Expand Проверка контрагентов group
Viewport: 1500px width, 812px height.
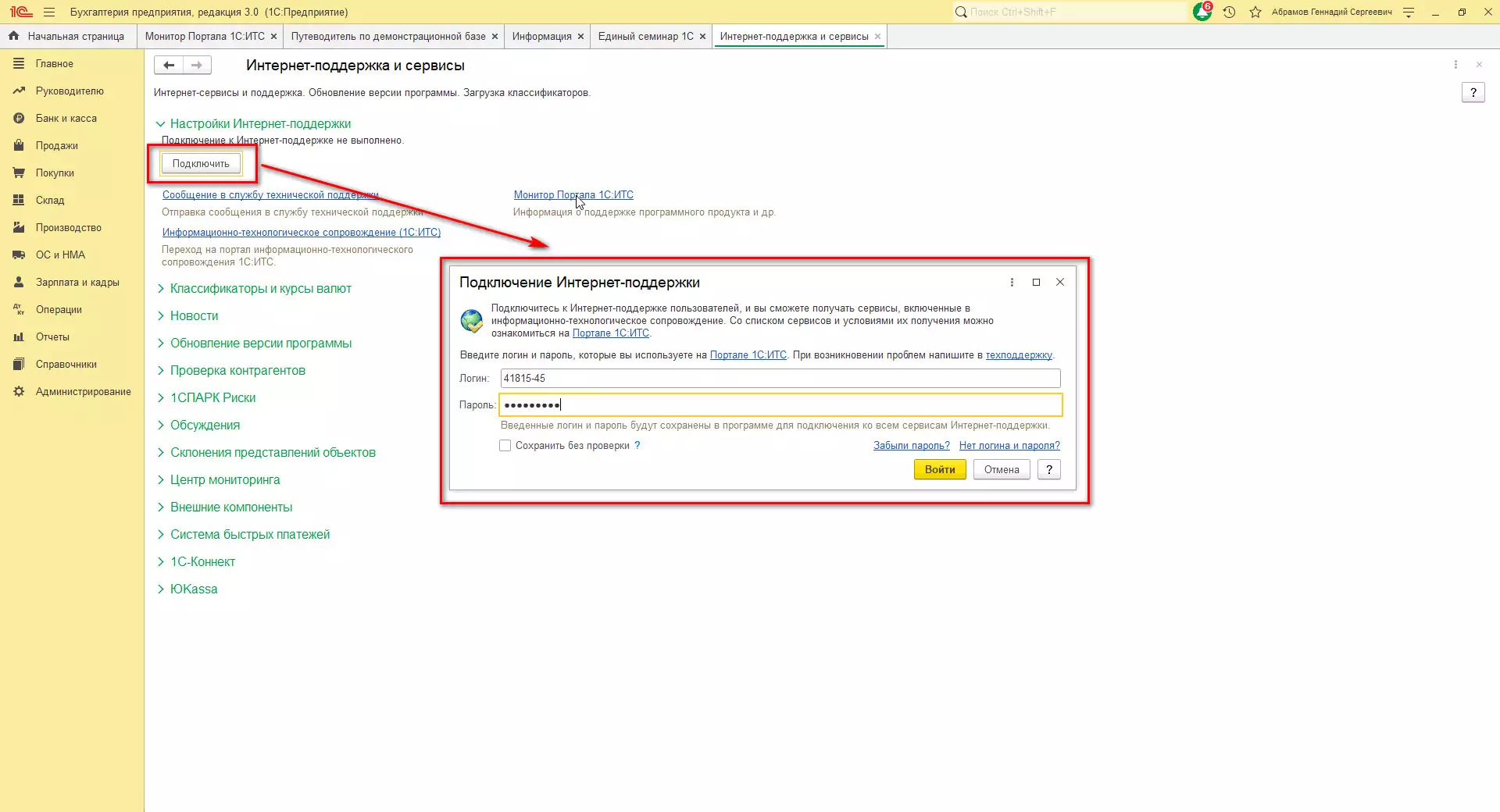pos(231,371)
